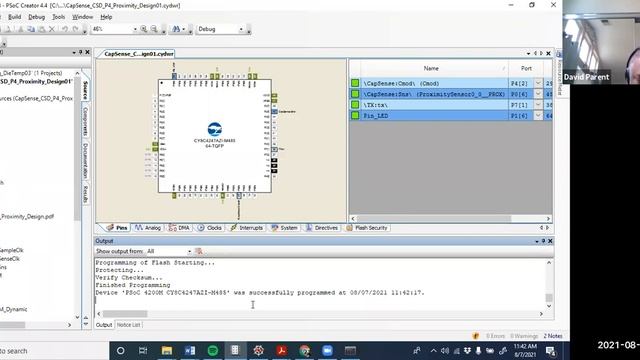Click the Delete (X) toolbar icon
The image size is (640, 360).
[x=52, y=29]
